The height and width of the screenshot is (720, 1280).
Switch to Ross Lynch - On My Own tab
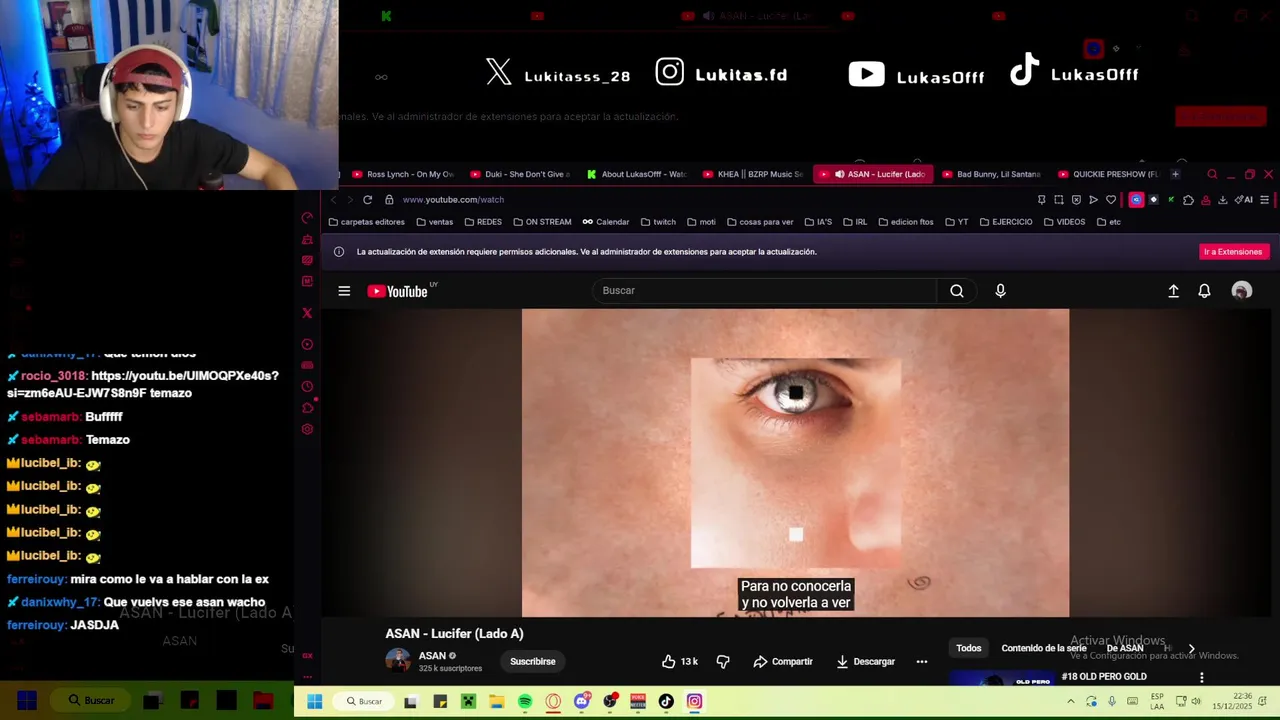point(402,174)
